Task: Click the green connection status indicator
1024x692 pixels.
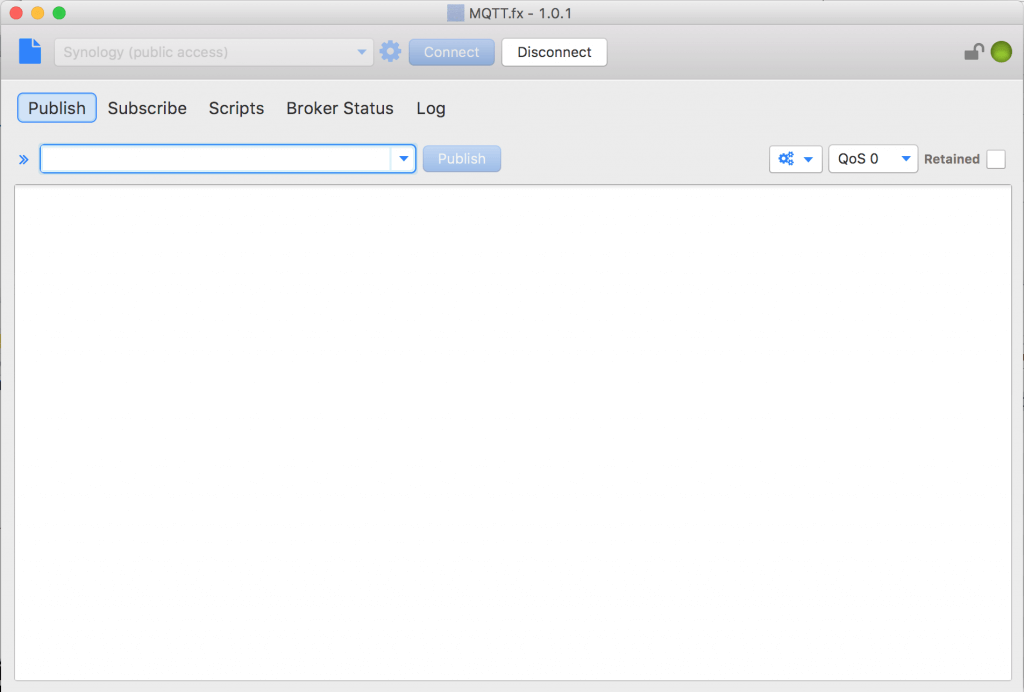Action: tap(1001, 52)
